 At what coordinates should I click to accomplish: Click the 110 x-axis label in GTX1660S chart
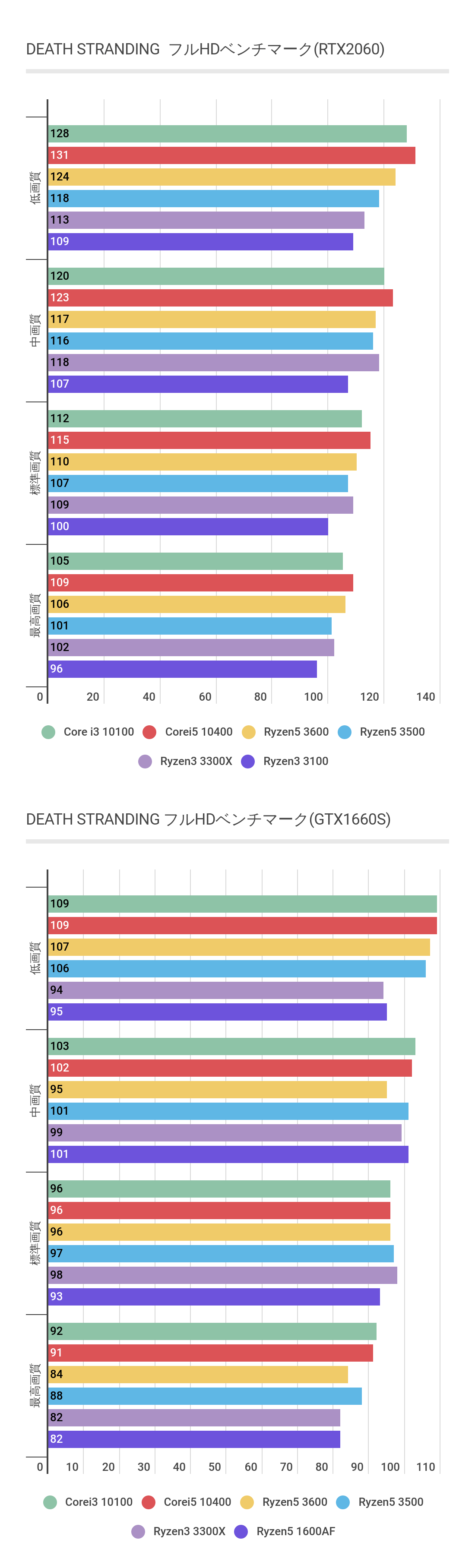(x=426, y=1467)
